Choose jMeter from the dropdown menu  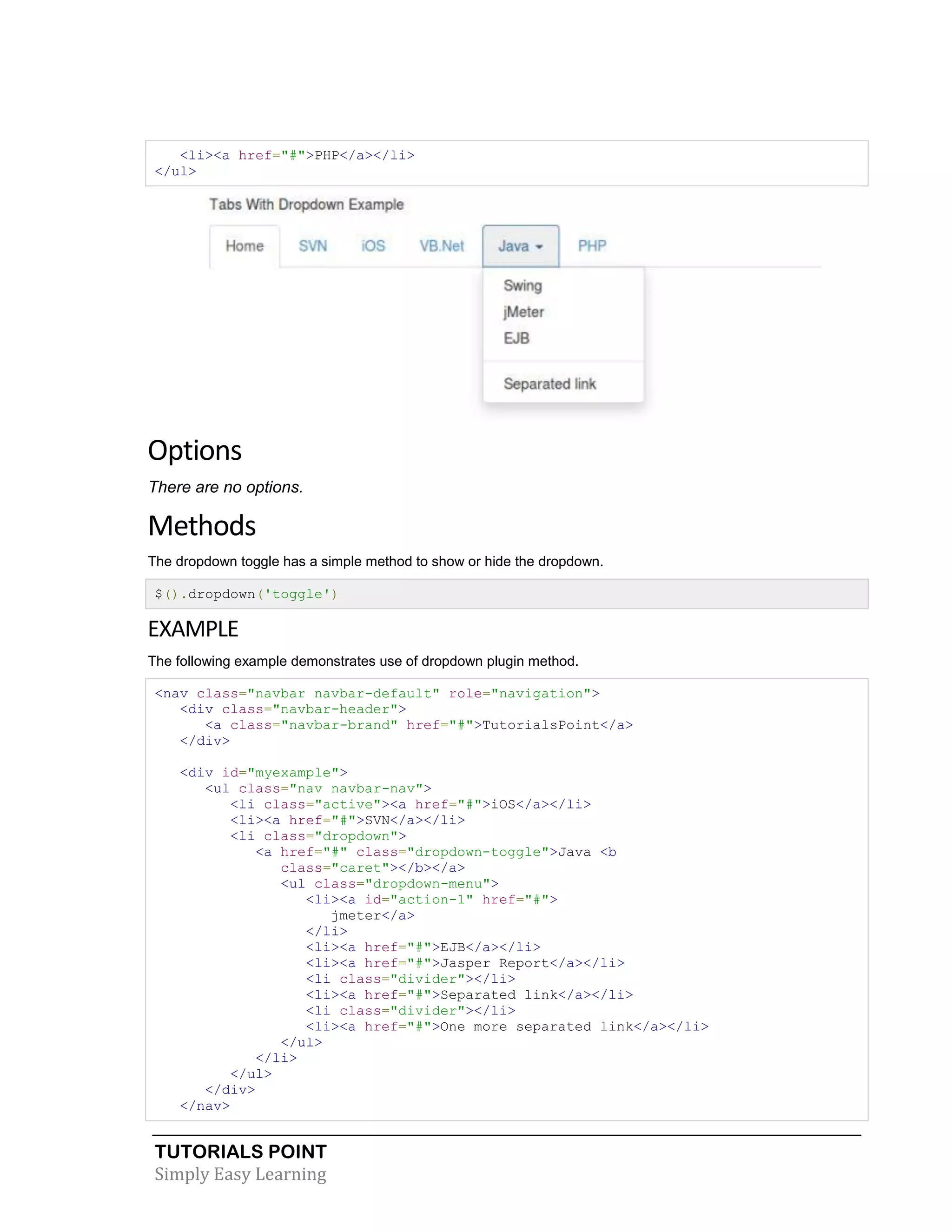coord(523,312)
